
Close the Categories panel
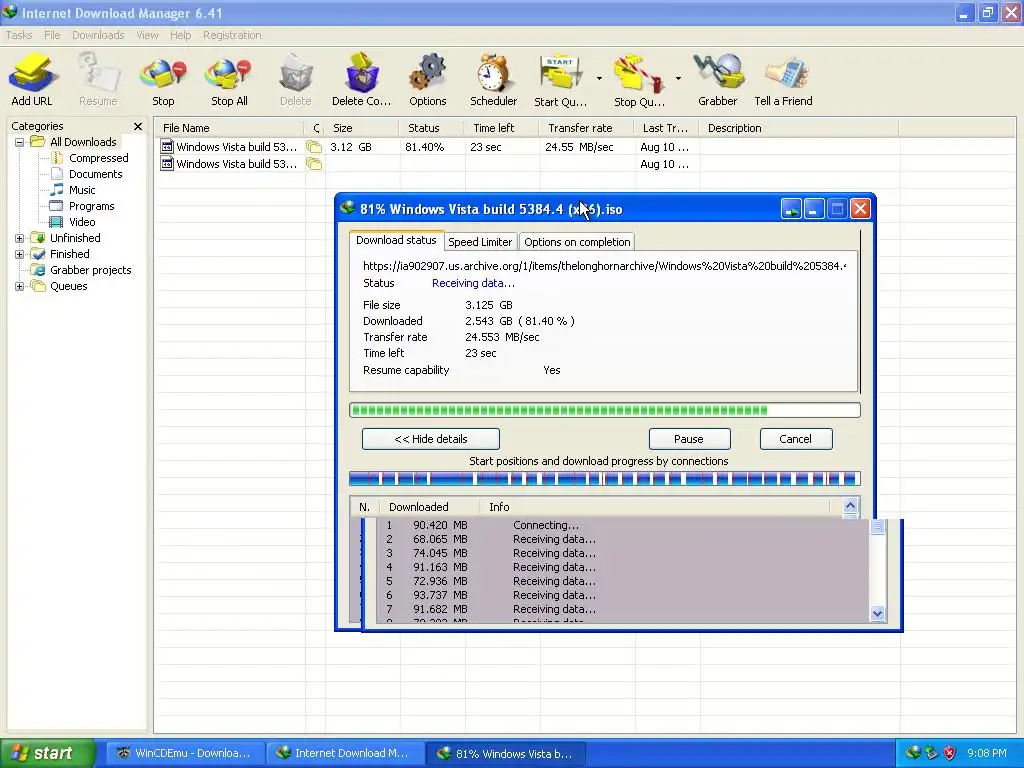point(138,127)
